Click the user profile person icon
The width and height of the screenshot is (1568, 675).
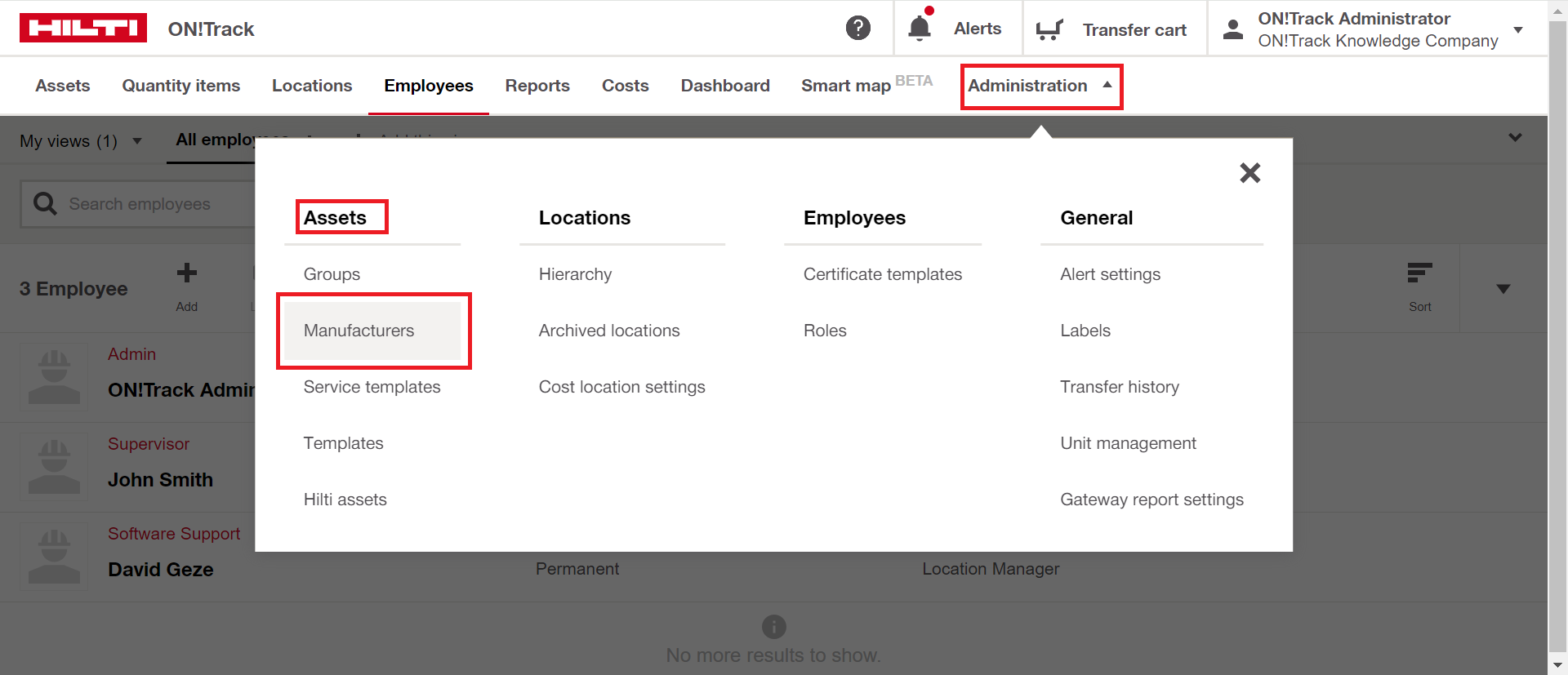(1233, 29)
